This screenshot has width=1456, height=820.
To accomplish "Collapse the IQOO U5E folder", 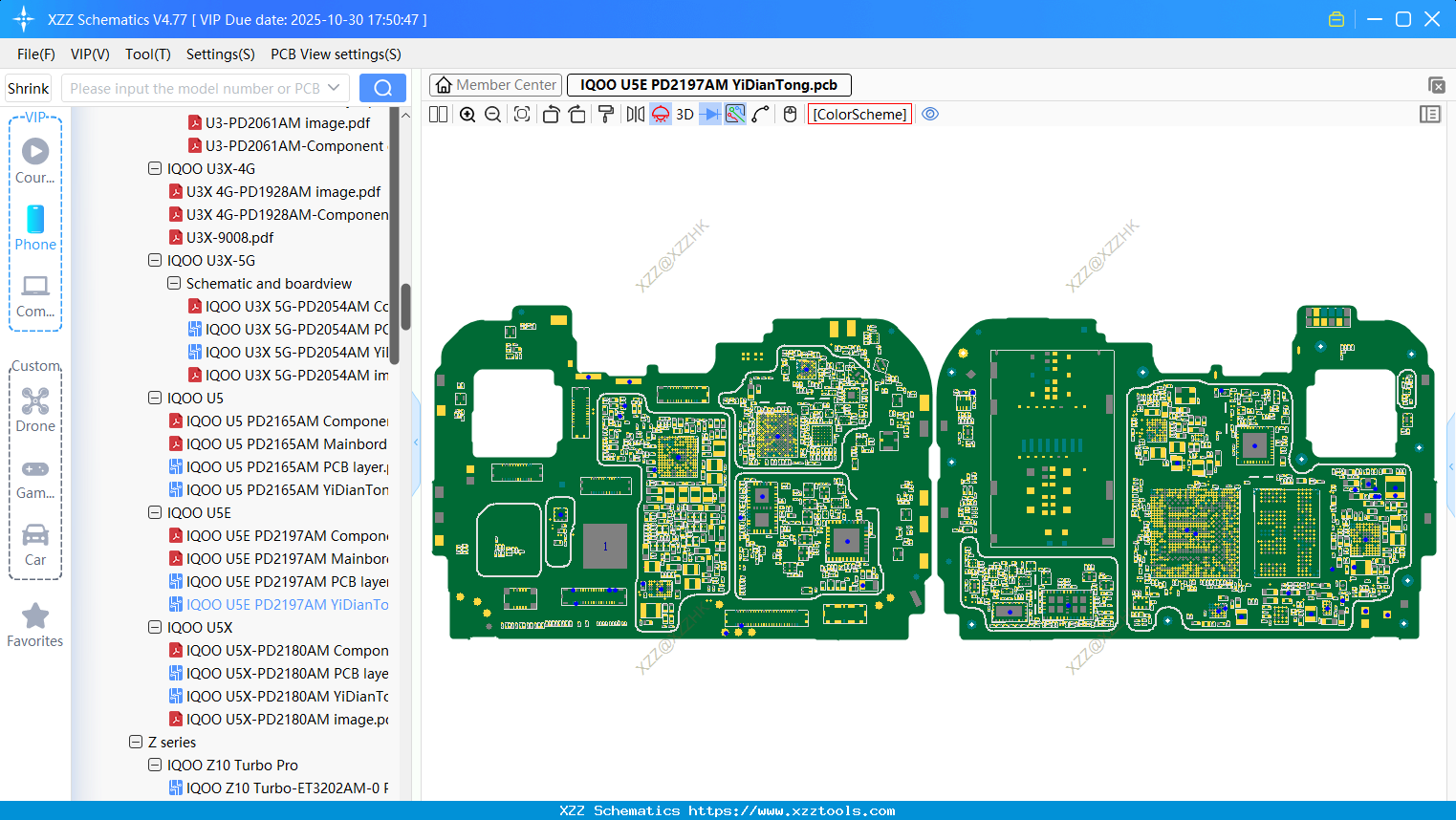I will pyautogui.click(x=155, y=512).
